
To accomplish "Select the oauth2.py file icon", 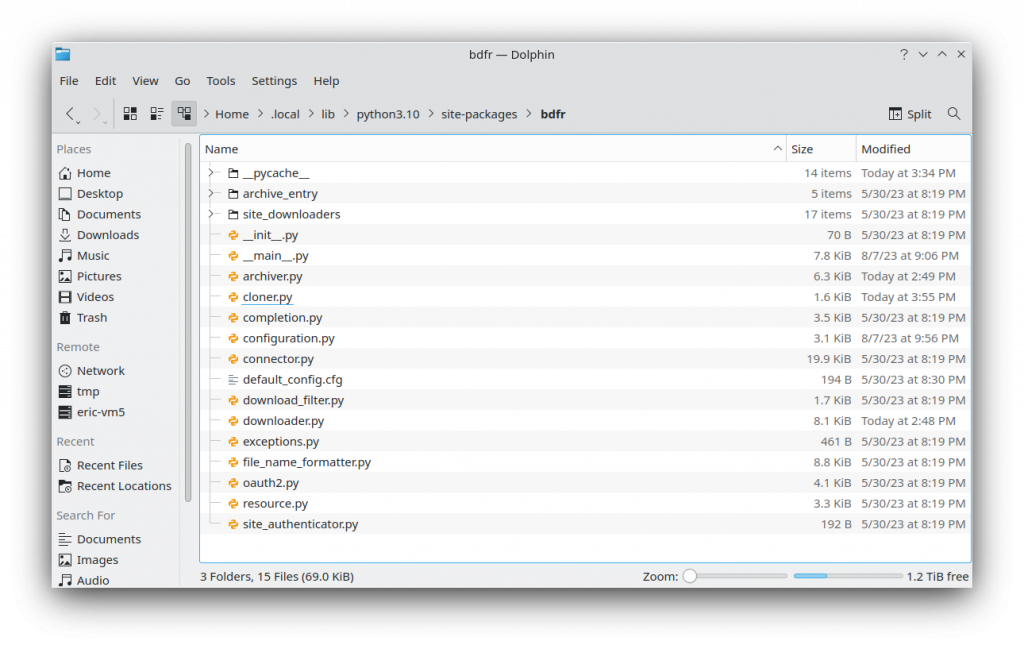I will click(x=233, y=483).
